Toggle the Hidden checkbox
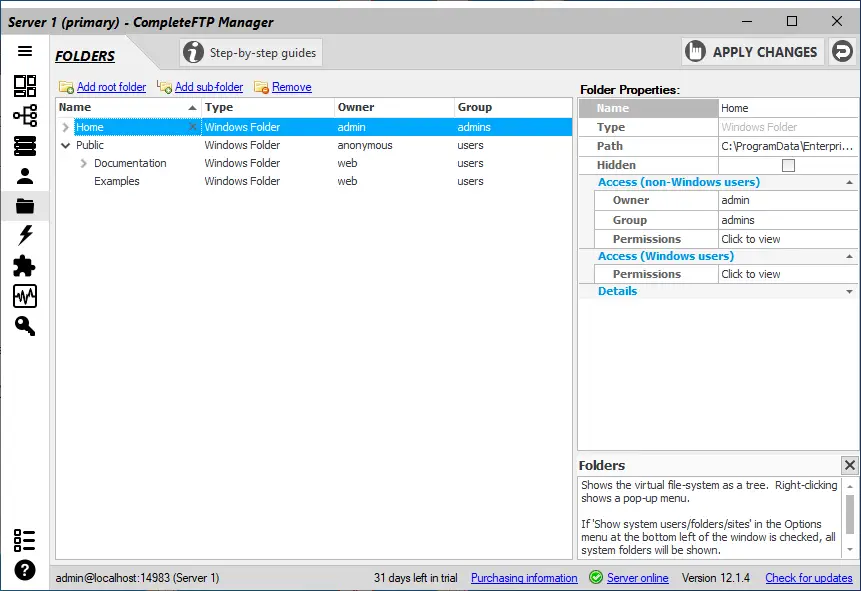The height and width of the screenshot is (591, 861). 788,165
